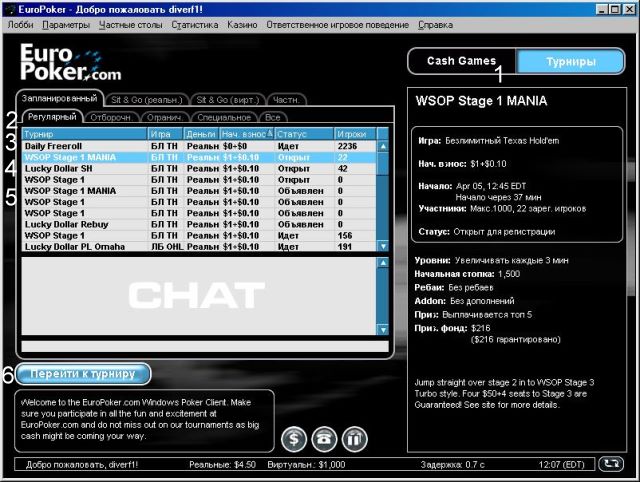Sort by Статус column header
This screenshot has height=482, width=640.
pyautogui.click(x=304, y=134)
